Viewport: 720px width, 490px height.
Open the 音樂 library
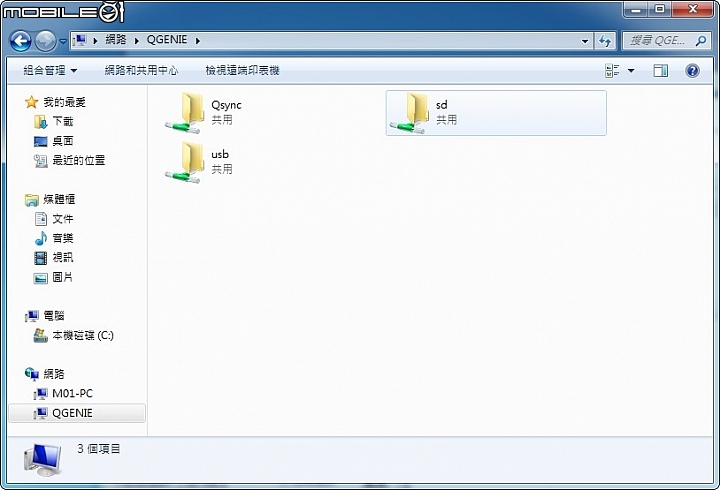pyautogui.click(x=63, y=238)
